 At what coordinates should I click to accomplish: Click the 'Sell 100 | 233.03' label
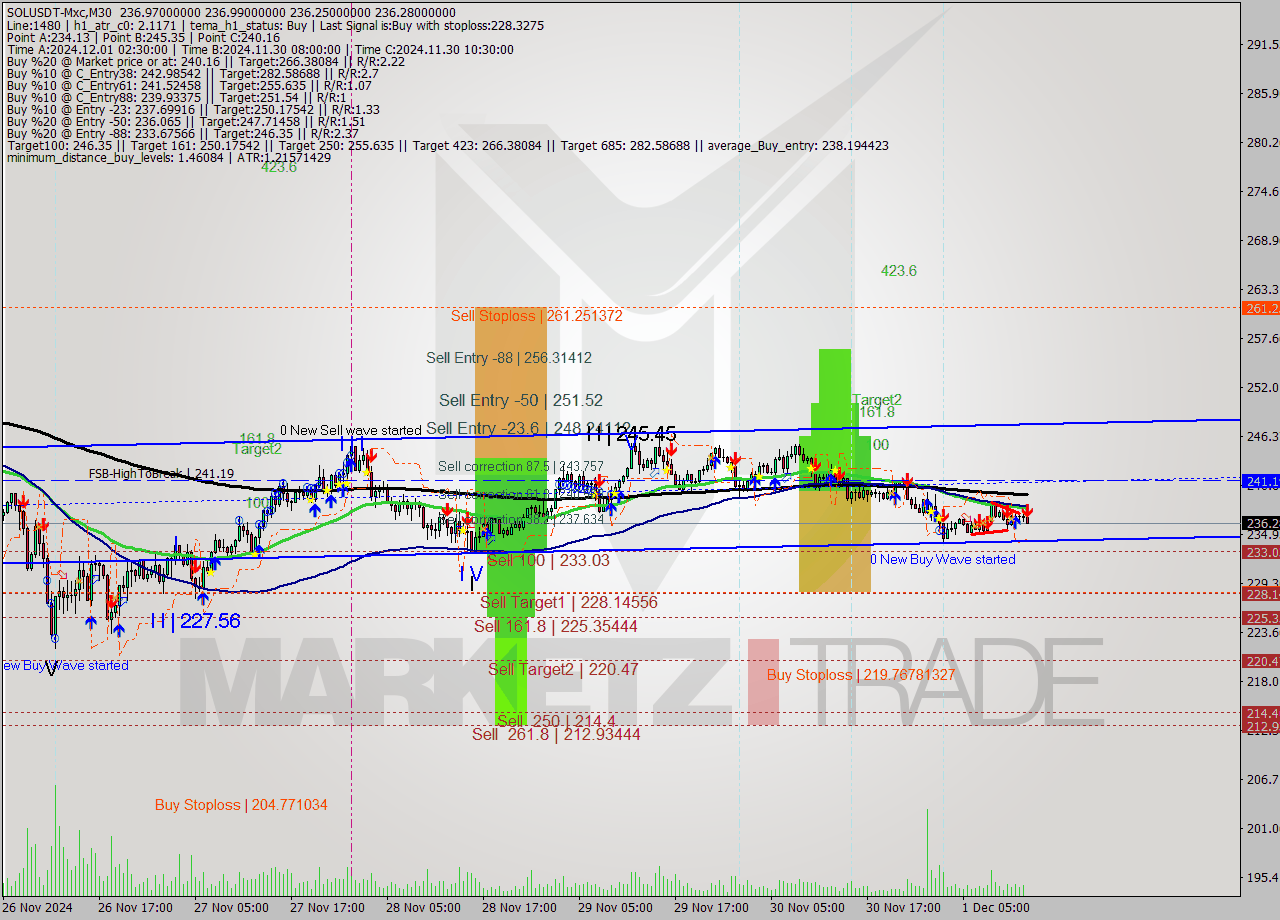pyautogui.click(x=548, y=560)
